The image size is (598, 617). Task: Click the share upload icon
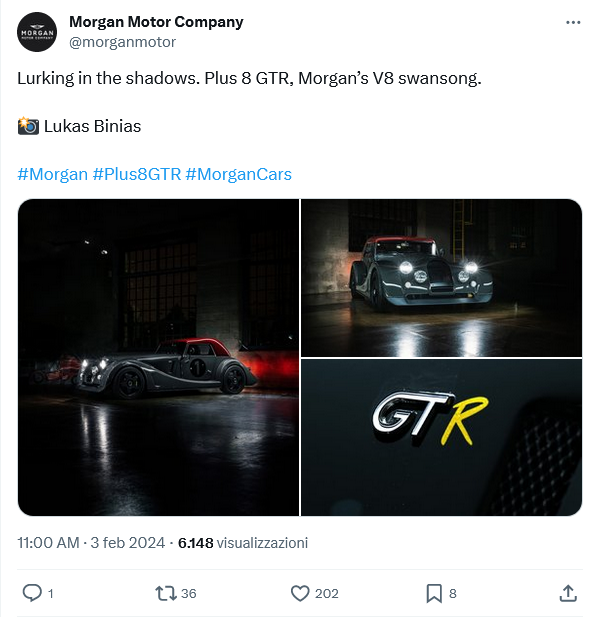tap(568, 593)
